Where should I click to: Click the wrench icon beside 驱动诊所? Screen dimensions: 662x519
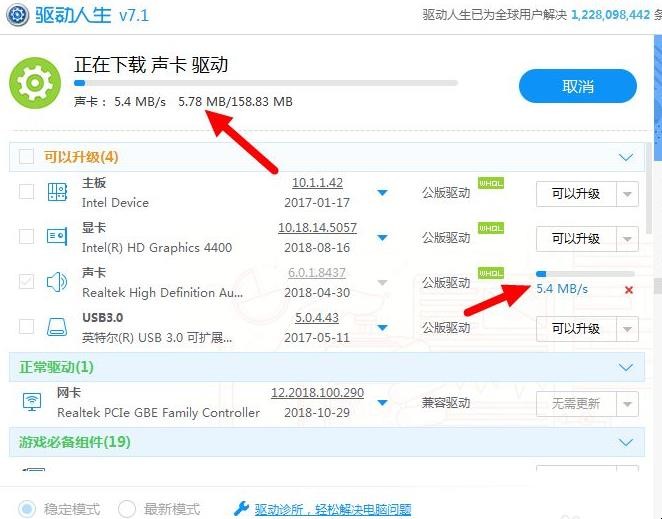tap(241, 508)
